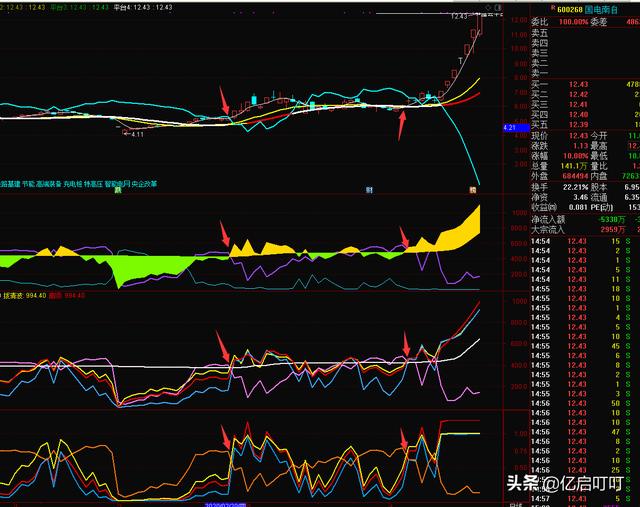
Task: Select the first 14:54 trade row with volume 15
Action: pyautogui.click(x=585, y=241)
